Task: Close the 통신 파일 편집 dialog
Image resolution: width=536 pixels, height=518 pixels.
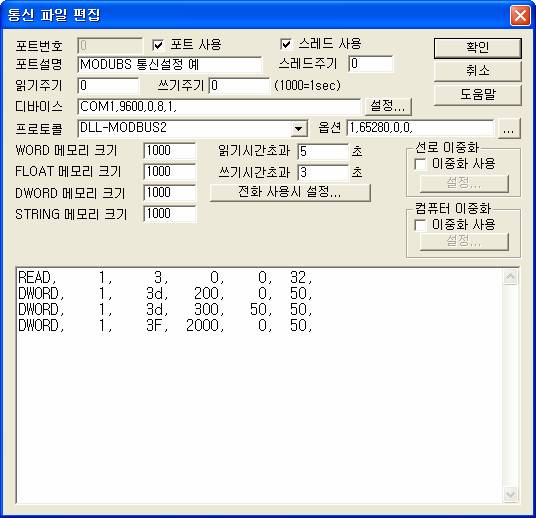Action: pos(520,15)
